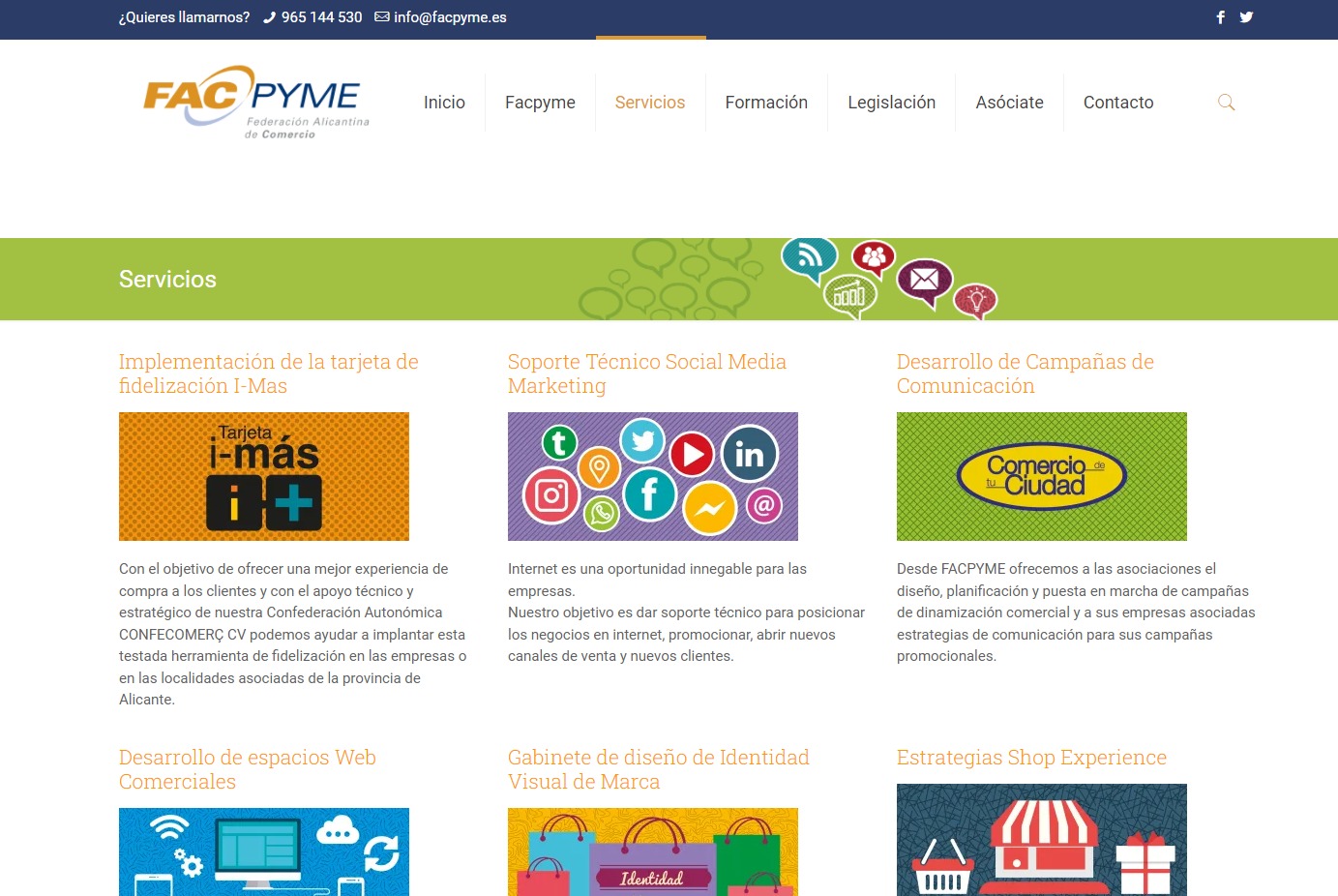Click the Servicios banner title
Viewport: 1338px width, 896px height.
click(x=167, y=279)
